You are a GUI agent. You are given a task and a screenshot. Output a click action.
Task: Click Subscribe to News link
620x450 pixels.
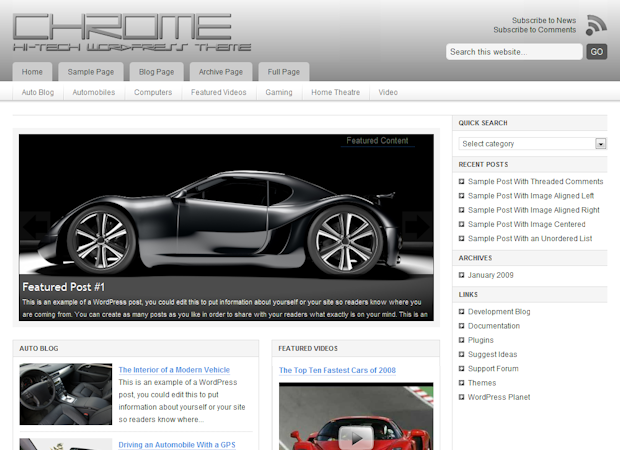pos(544,20)
